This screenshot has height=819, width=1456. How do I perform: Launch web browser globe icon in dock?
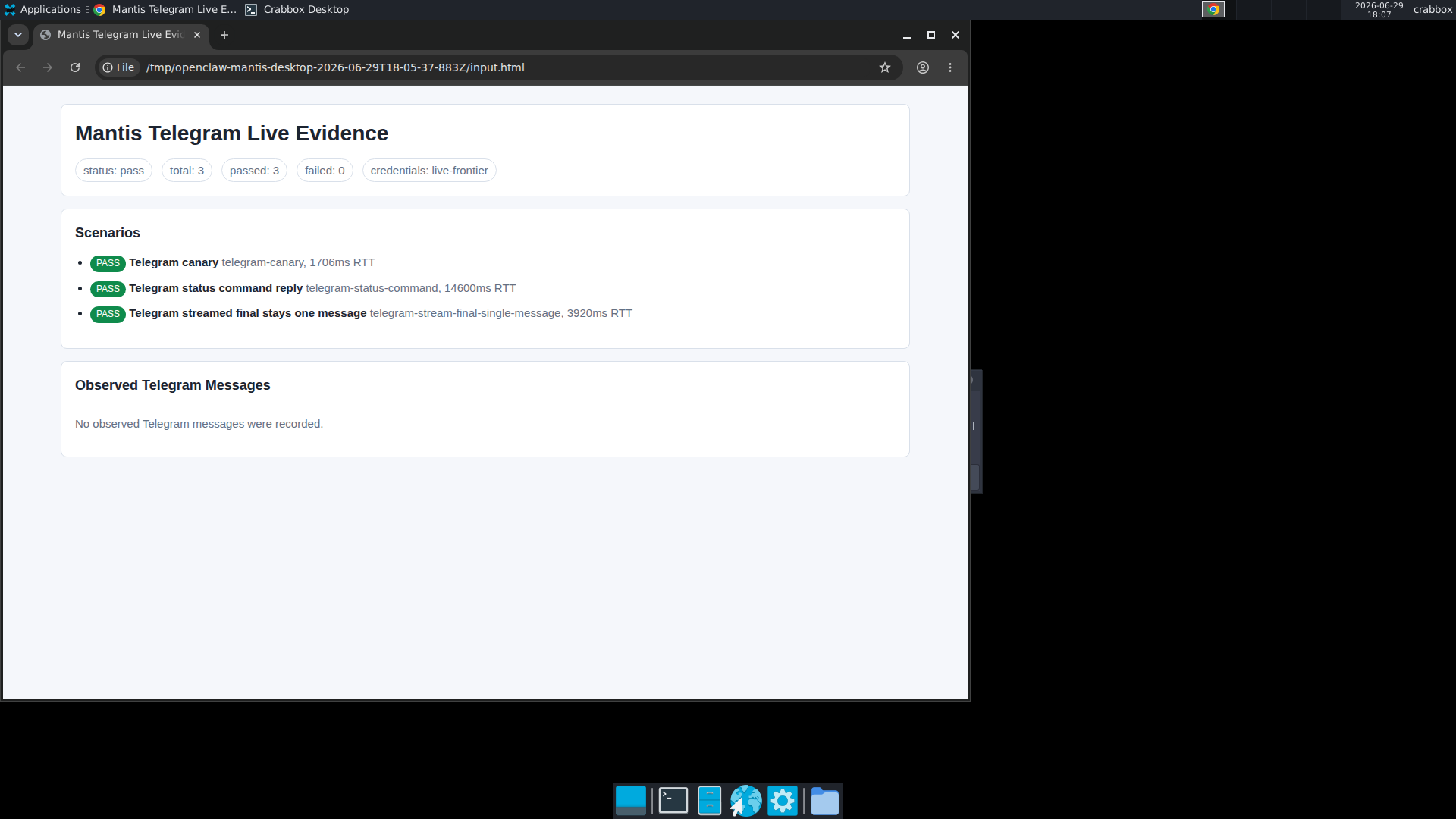(746, 801)
